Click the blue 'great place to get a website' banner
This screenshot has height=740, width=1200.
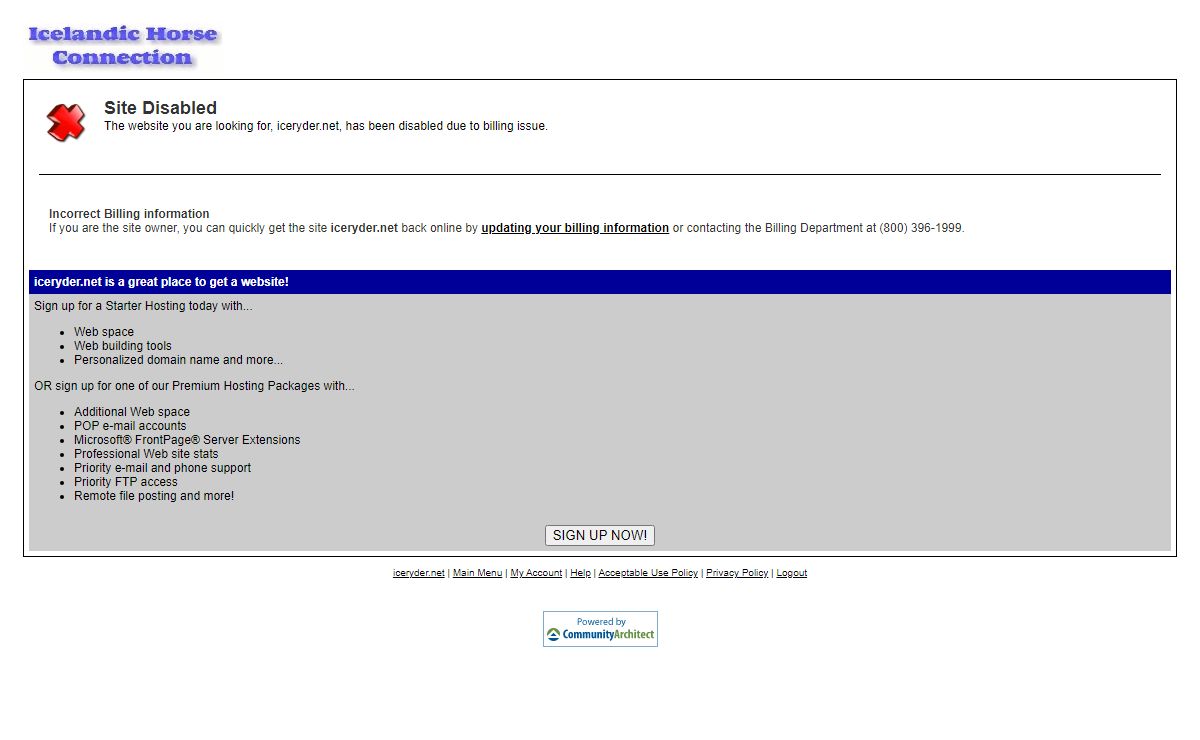pyautogui.click(x=600, y=282)
